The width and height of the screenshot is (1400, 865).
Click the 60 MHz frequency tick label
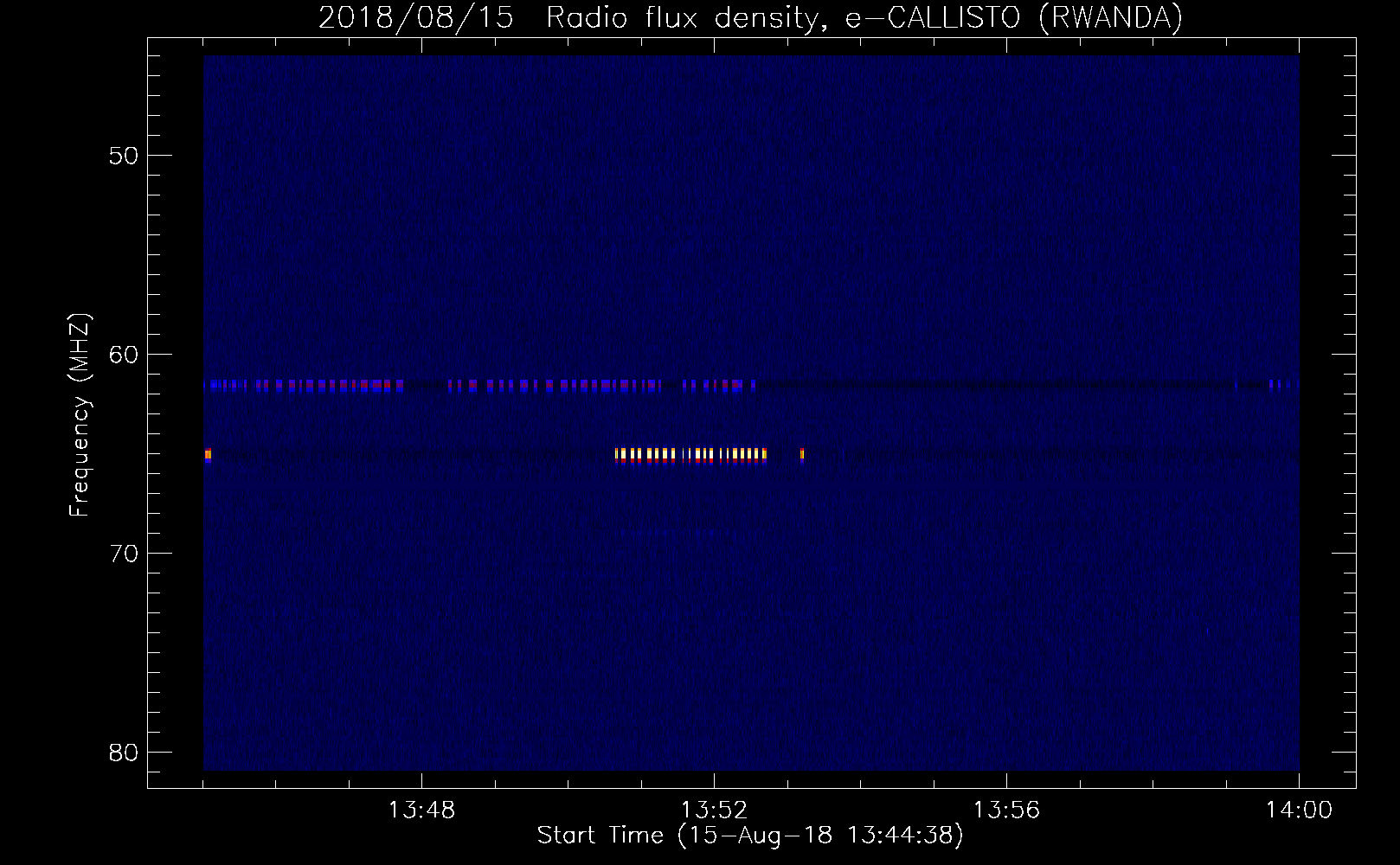[124, 355]
